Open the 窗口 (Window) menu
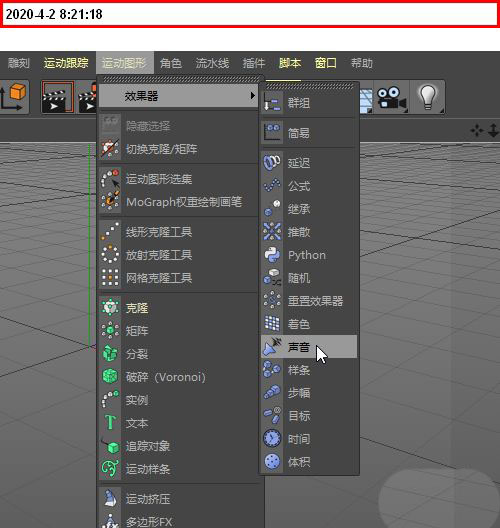The width and height of the screenshot is (500, 528). point(326,63)
